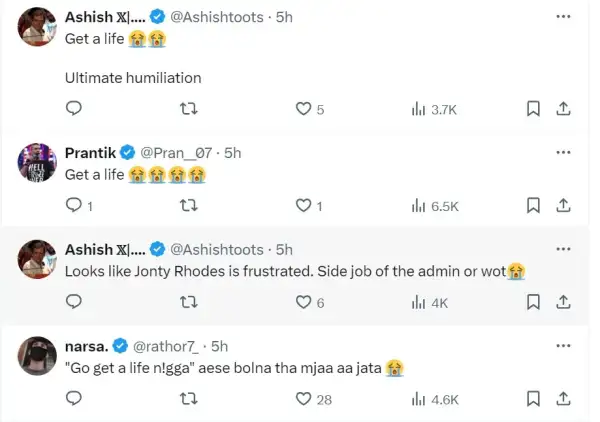600x422 pixels.
Task: Like narsa's tweet with 28 likes
Action: pos(305,399)
